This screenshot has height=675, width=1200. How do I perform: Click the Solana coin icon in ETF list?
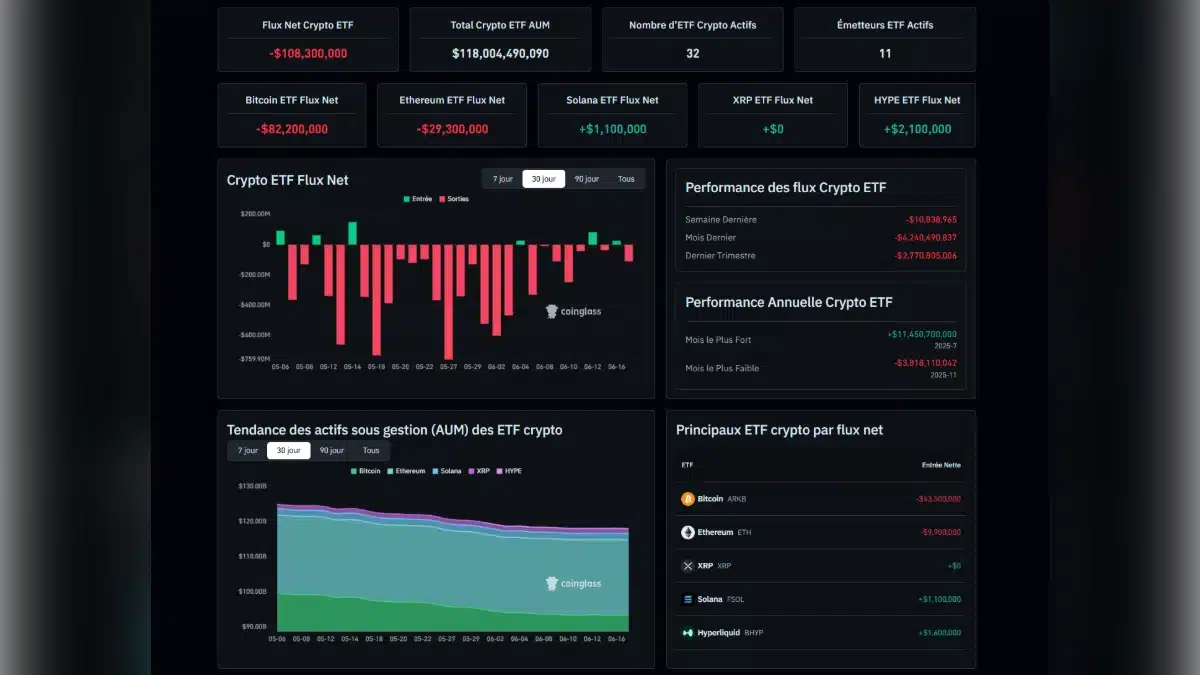pos(688,599)
